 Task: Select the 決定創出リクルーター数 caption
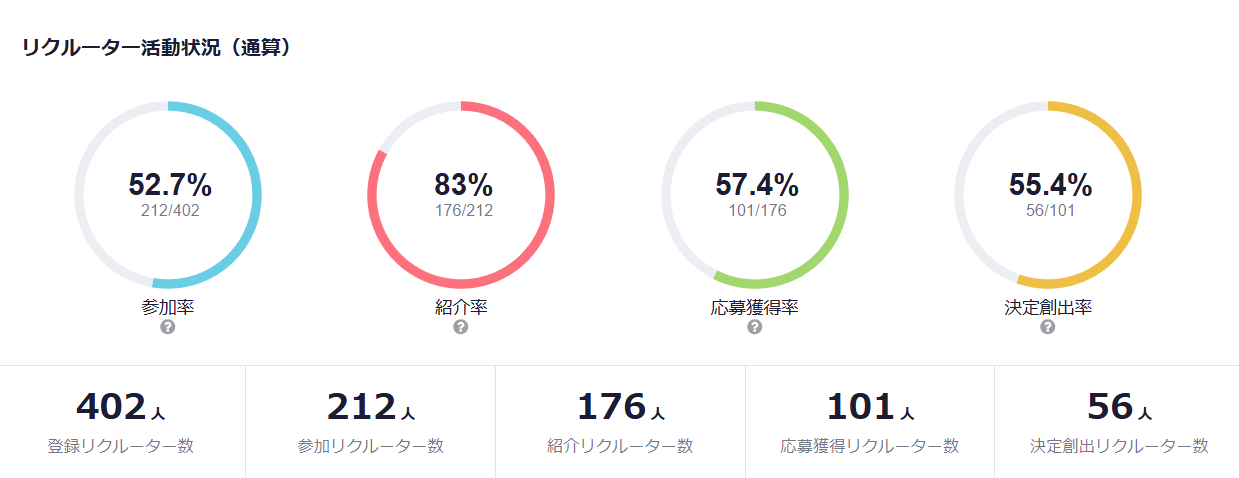pyautogui.click(x=1119, y=446)
